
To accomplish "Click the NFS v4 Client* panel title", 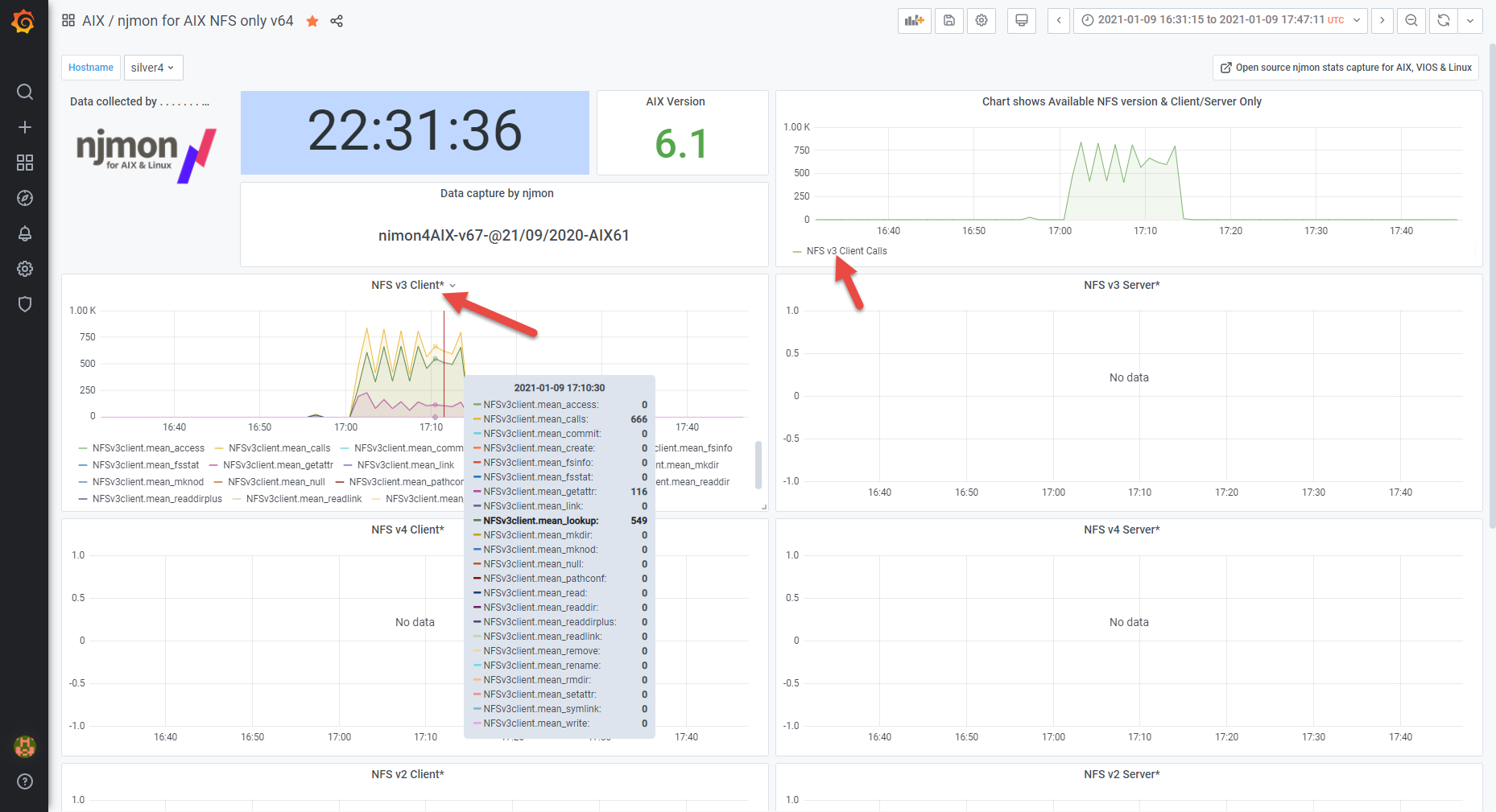I will [x=407, y=530].
